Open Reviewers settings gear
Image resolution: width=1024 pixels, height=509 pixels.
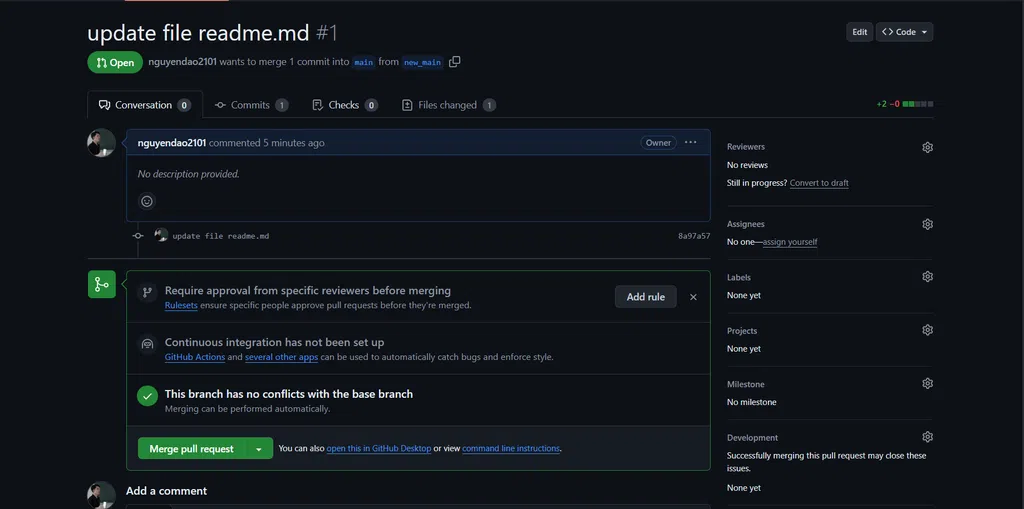pos(927,147)
